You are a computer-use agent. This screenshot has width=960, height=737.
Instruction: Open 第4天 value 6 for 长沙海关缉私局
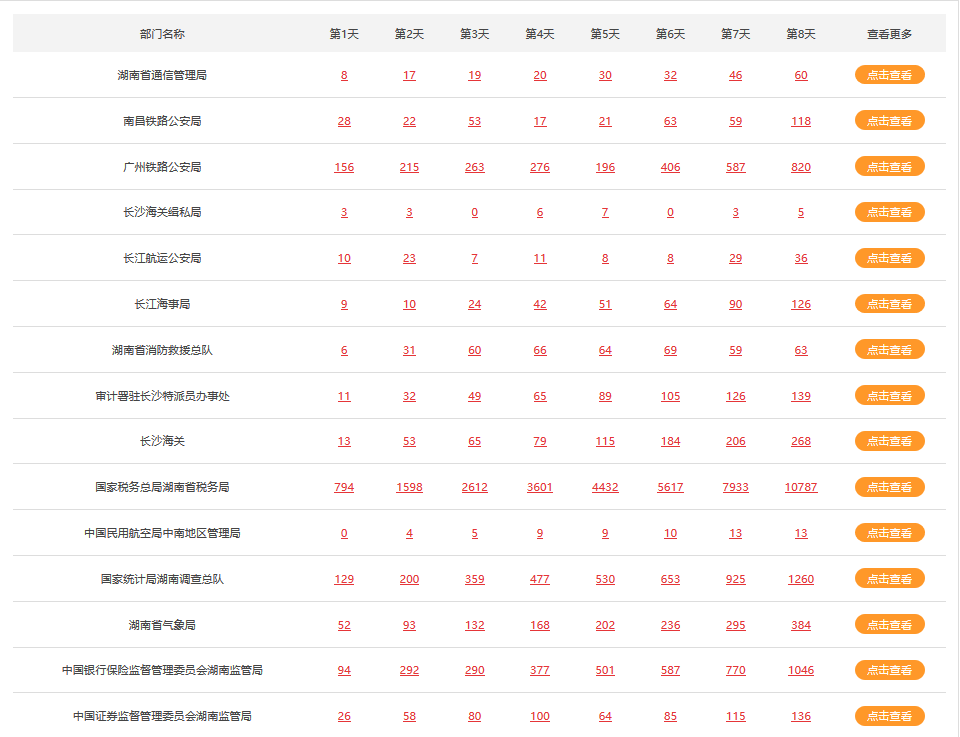(540, 212)
